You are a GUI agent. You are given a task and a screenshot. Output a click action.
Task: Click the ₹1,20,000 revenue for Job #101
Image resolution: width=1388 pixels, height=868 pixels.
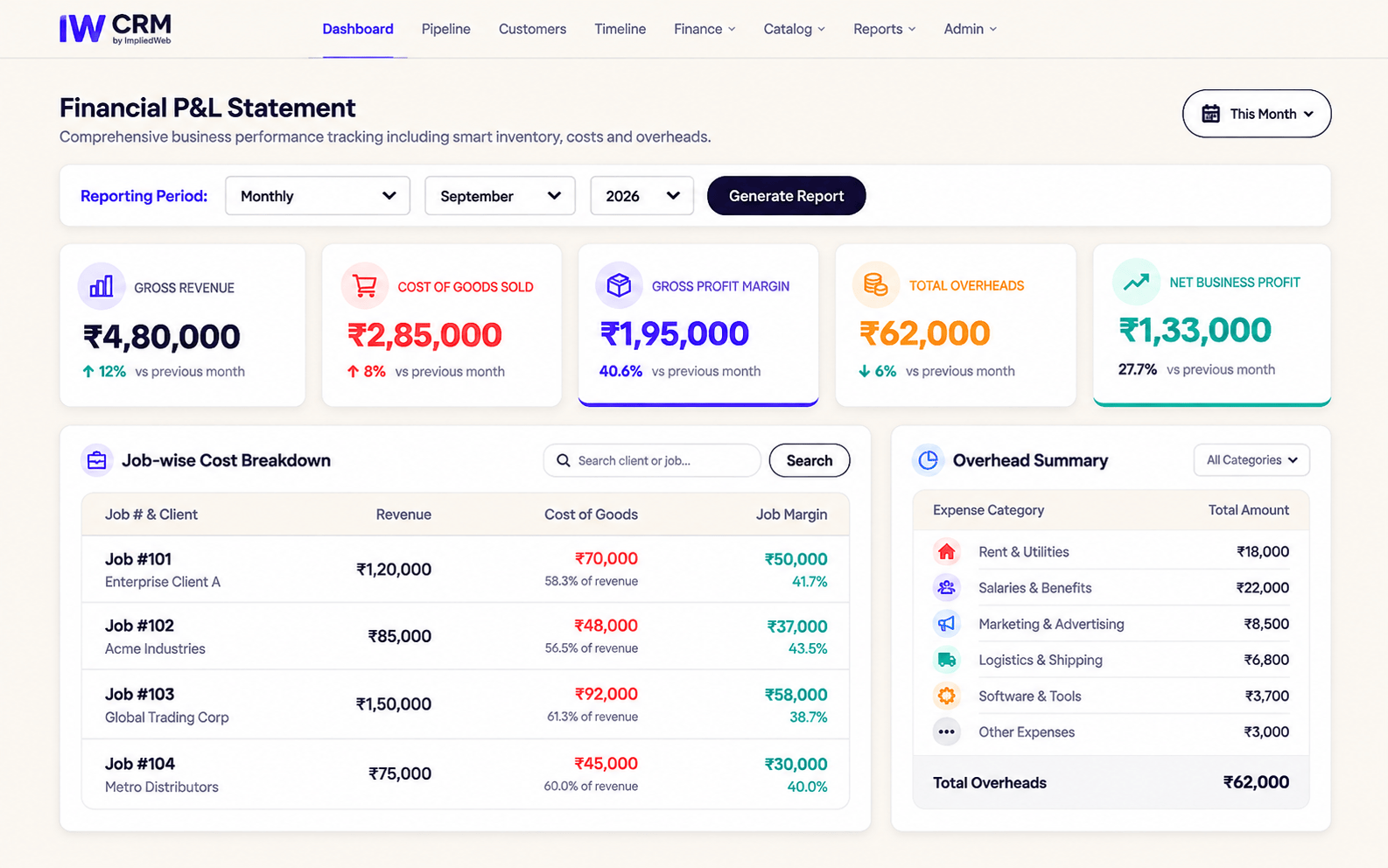coord(393,570)
